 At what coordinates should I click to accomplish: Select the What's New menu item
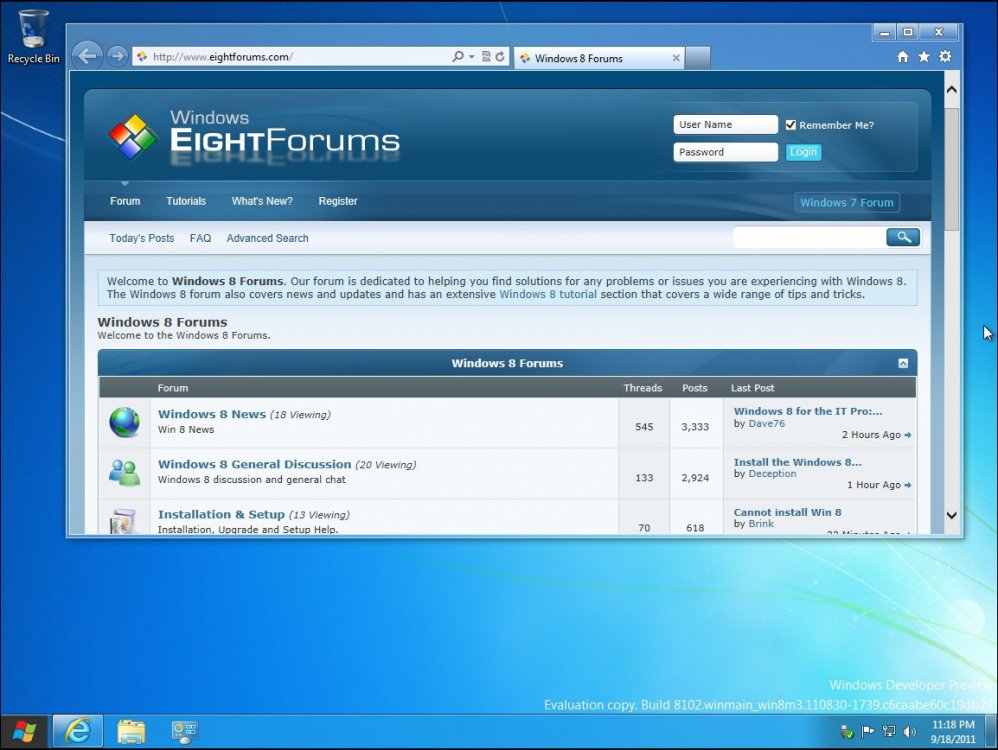coord(261,201)
